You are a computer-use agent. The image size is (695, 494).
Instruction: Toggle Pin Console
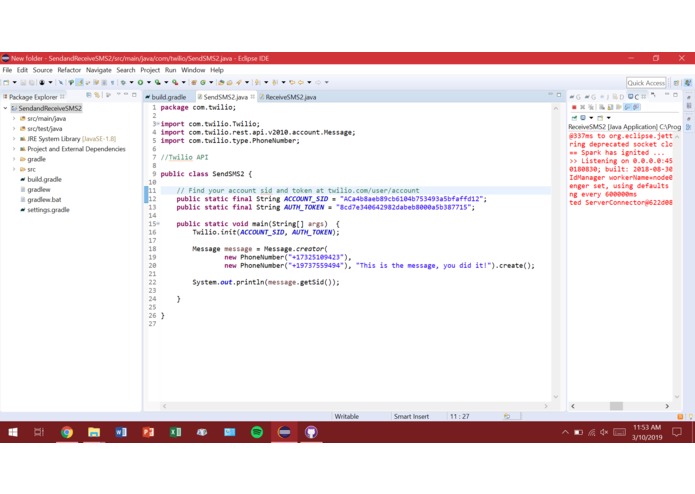(x=574, y=118)
